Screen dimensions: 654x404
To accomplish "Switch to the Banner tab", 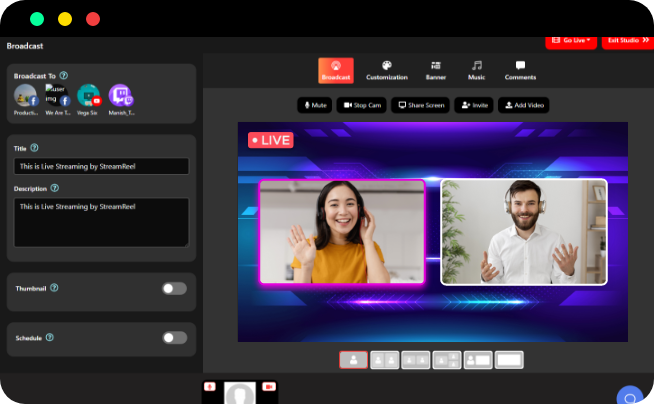I will click(x=436, y=70).
